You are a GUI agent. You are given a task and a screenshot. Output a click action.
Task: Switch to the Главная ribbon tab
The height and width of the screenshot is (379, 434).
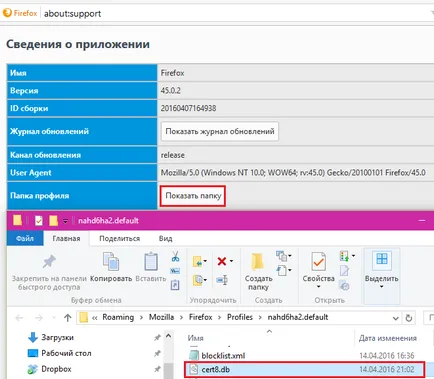(66, 238)
